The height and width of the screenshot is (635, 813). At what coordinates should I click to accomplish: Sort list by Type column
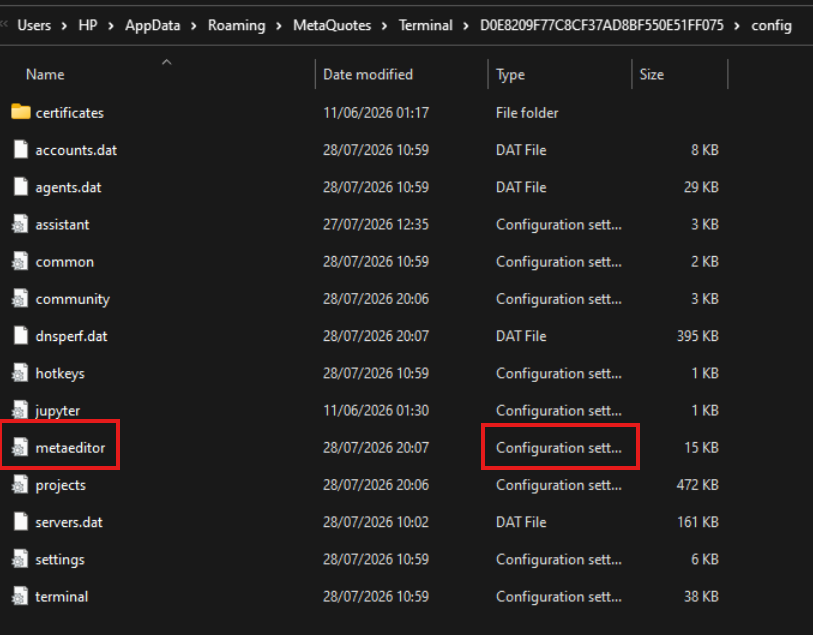[x=510, y=75]
